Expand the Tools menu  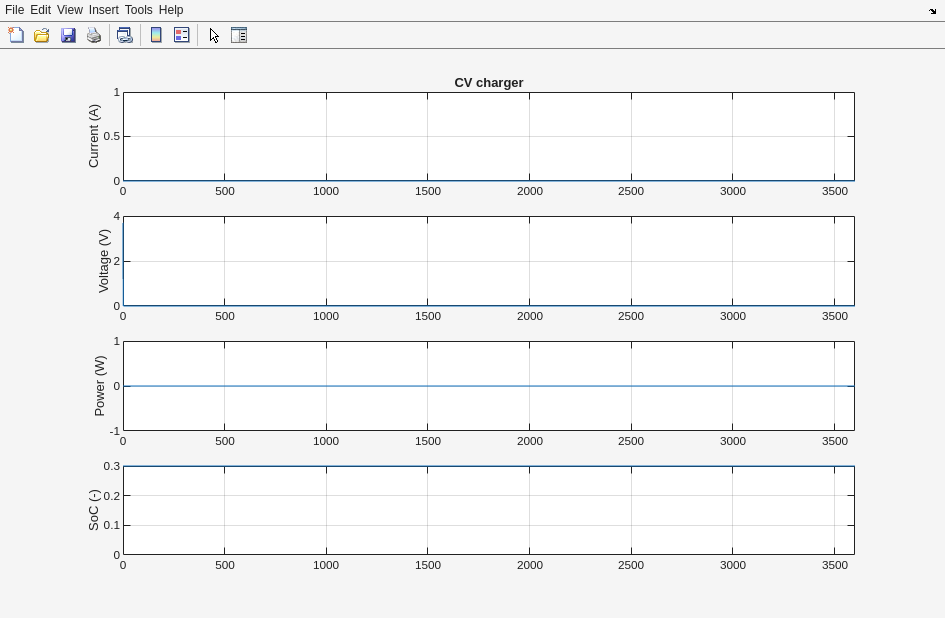[138, 10]
